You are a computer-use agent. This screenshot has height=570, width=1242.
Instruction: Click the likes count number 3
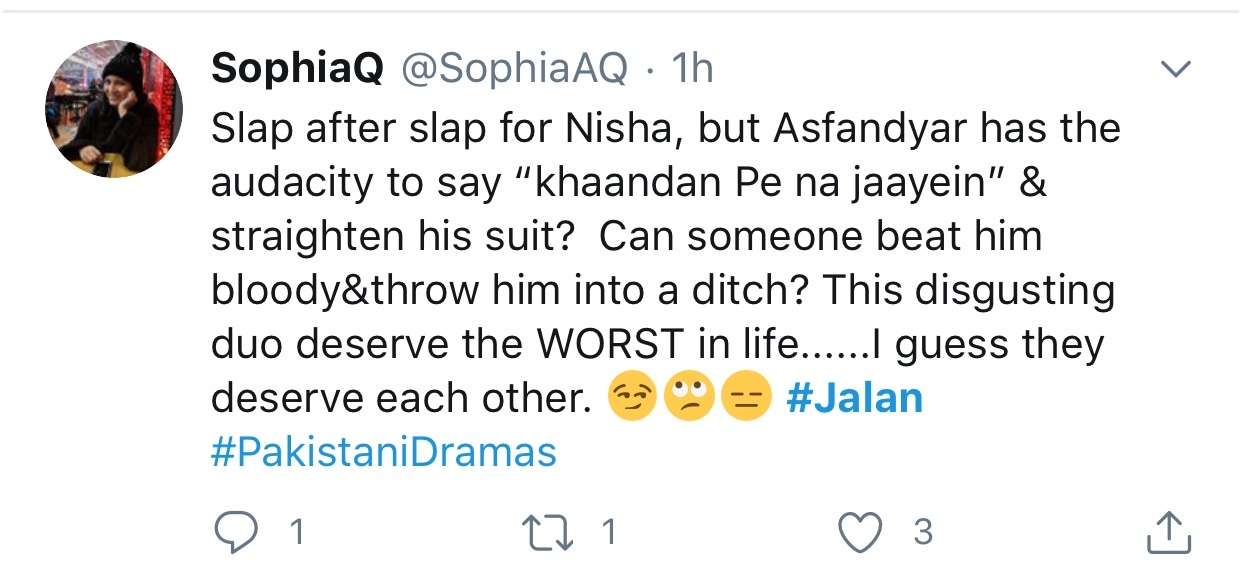[923, 533]
